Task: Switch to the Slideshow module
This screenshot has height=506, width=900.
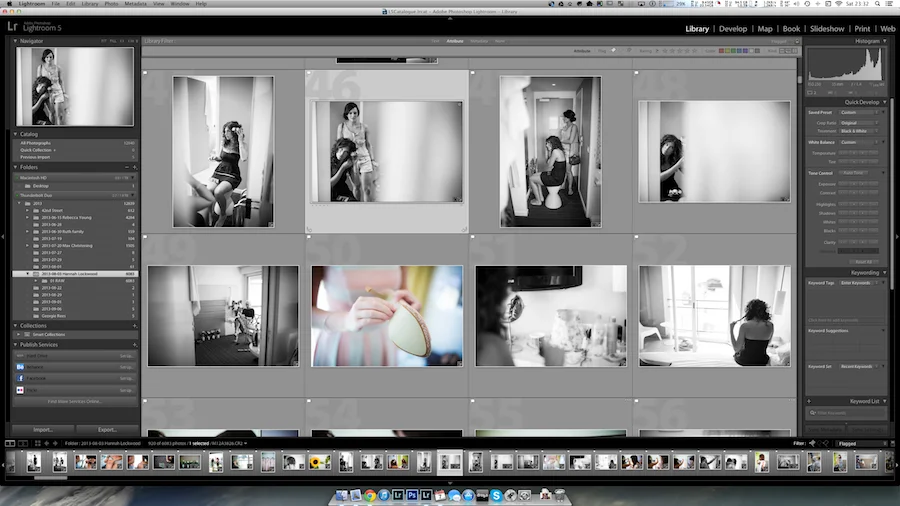Action: click(827, 29)
